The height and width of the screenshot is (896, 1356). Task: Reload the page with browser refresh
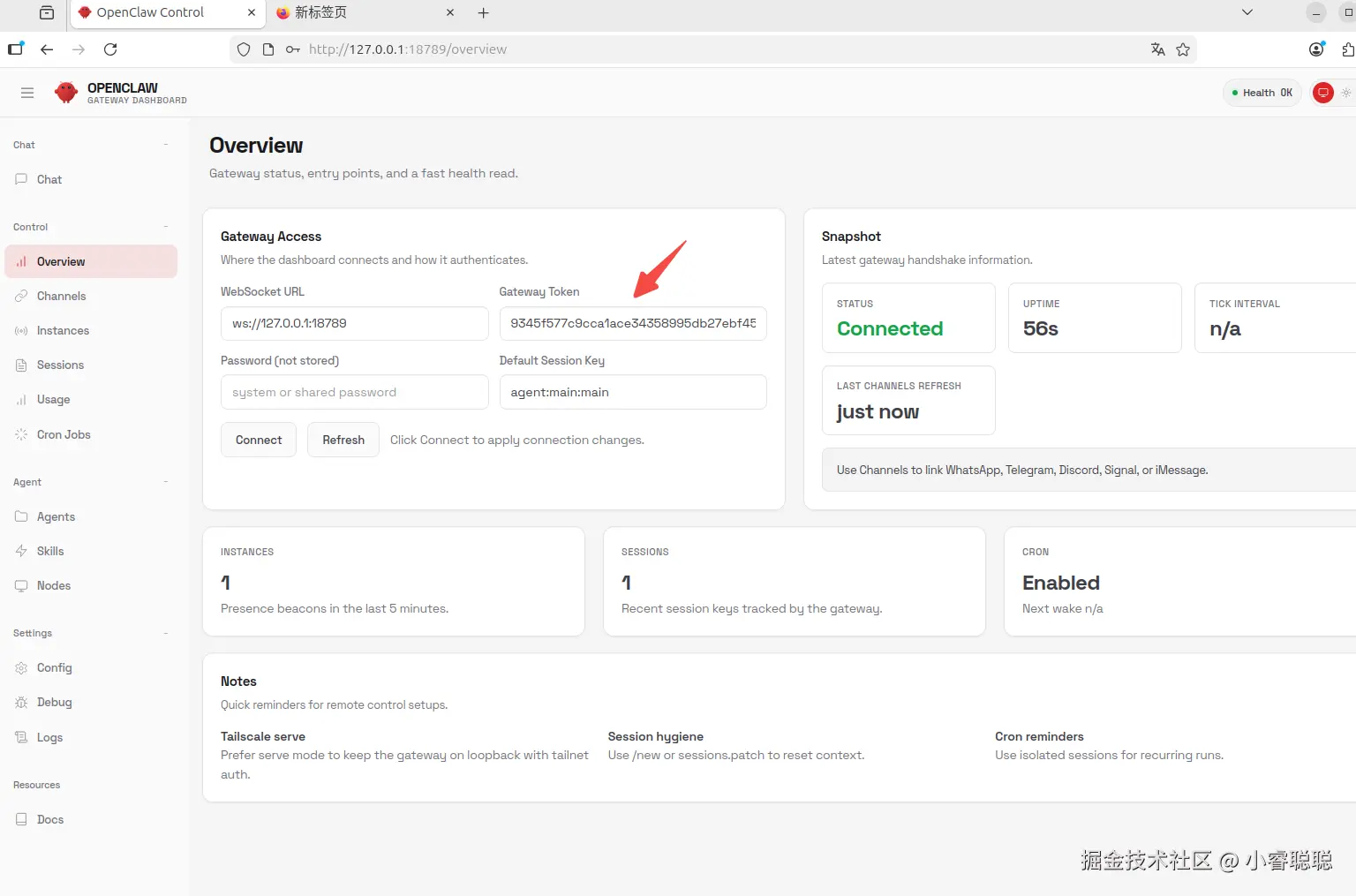pos(110,49)
